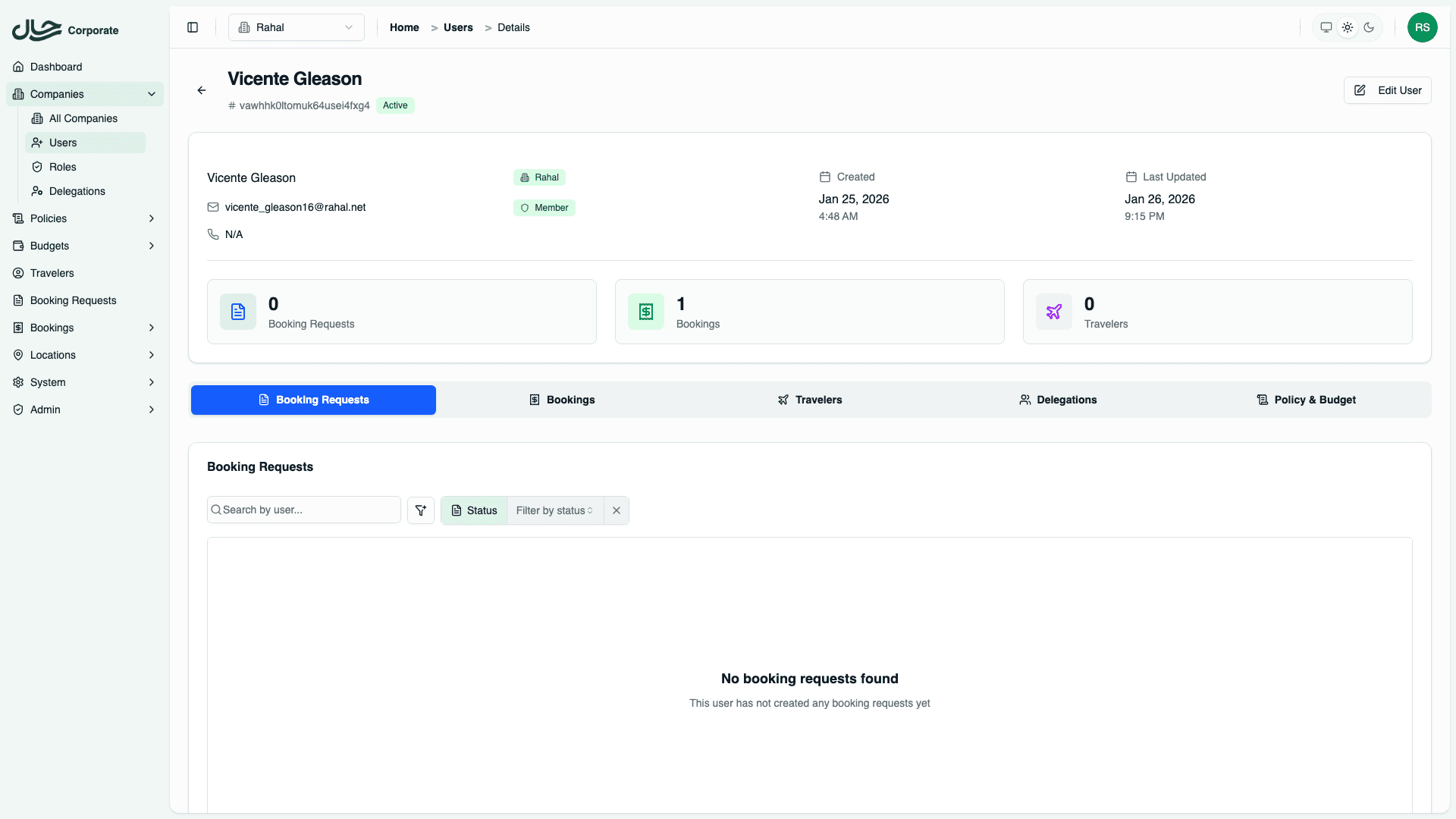Open the Filter by status dropdown

coord(554,510)
